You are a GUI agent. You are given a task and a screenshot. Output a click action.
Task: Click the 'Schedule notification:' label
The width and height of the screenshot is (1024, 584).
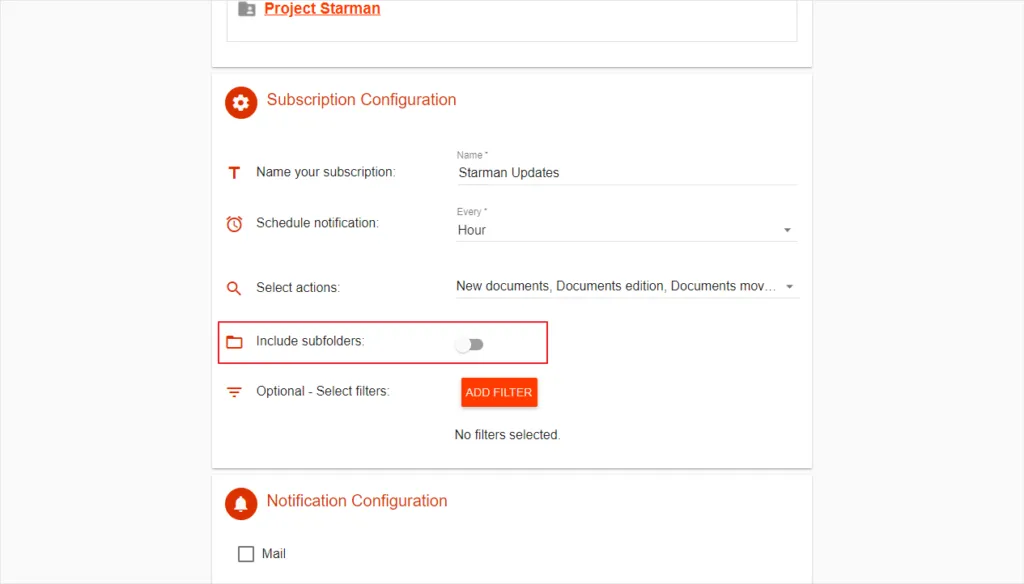pyautogui.click(x=317, y=223)
